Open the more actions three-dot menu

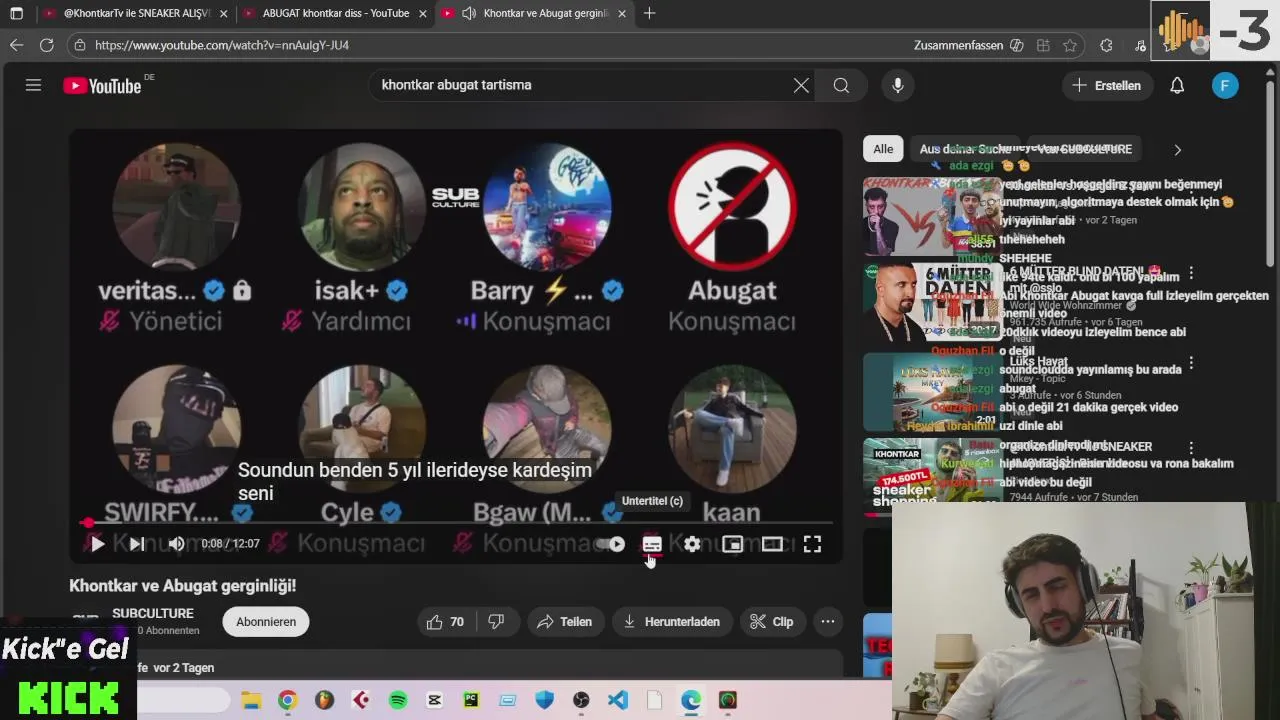click(828, 622)
